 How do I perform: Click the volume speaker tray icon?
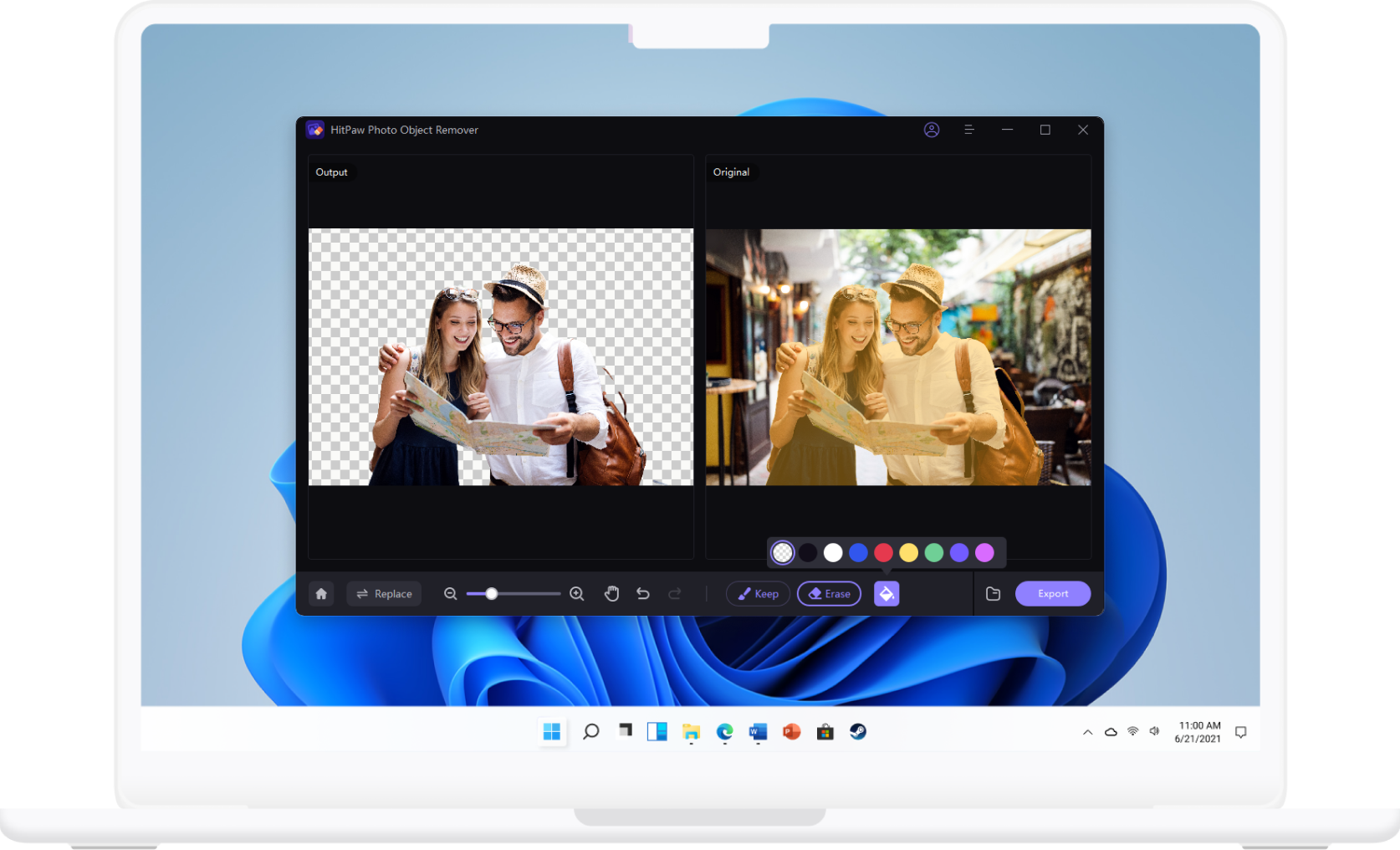pos(1154,731)
